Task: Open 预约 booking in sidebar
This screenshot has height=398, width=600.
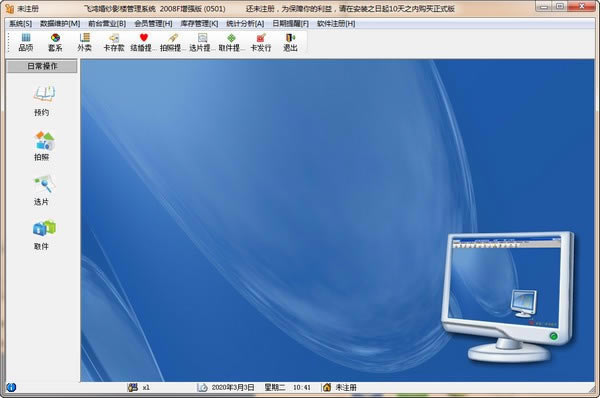Action: coord(42,101)
